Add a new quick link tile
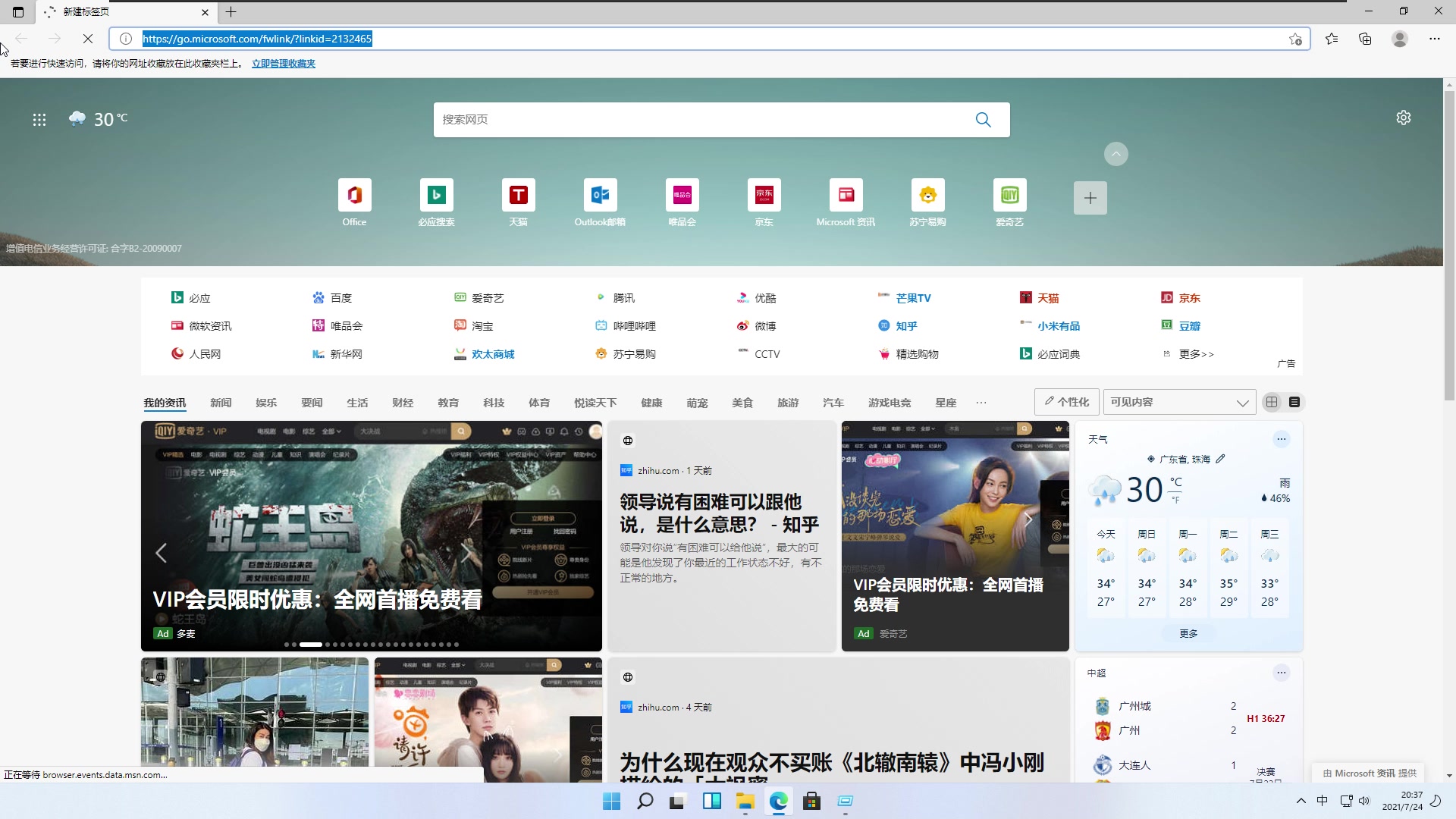Screen dimensions: 1456x819 coord(1090,198)
